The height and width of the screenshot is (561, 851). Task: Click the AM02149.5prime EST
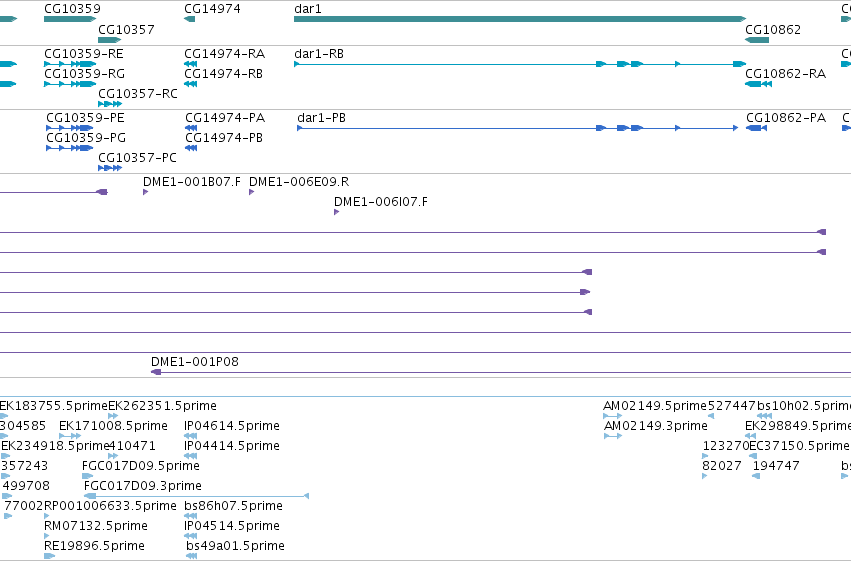(613, 416)
